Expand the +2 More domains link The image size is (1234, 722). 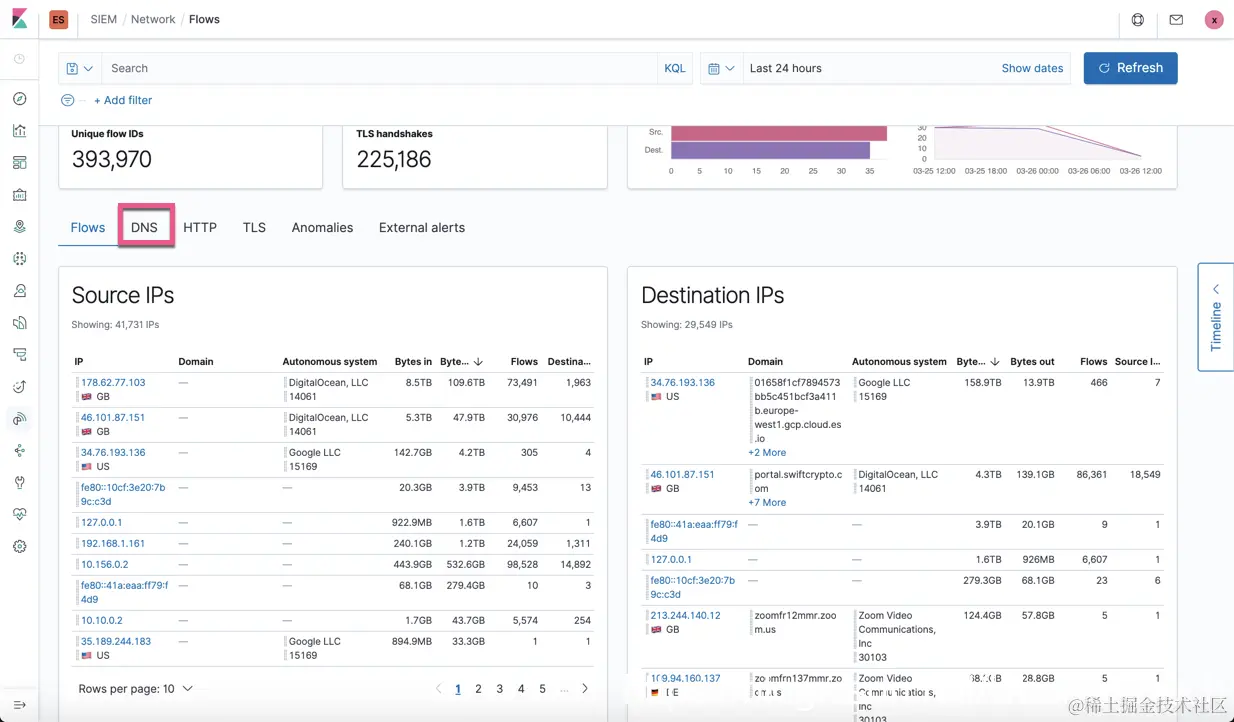pos(767,453)
